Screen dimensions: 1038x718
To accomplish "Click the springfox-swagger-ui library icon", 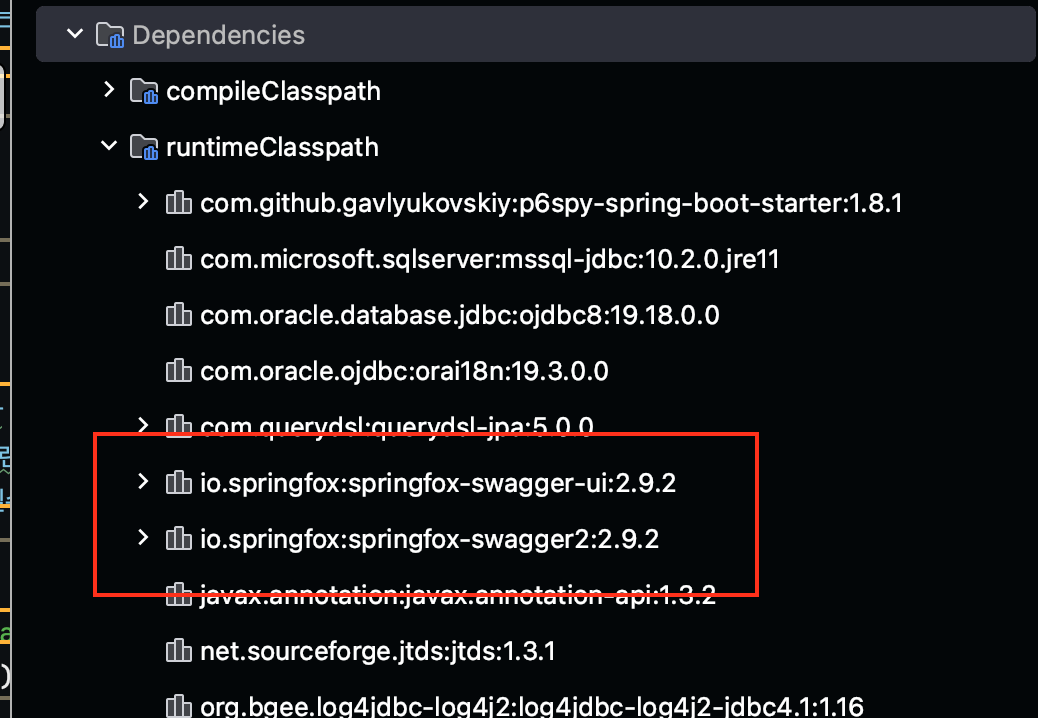I will 179,482.
